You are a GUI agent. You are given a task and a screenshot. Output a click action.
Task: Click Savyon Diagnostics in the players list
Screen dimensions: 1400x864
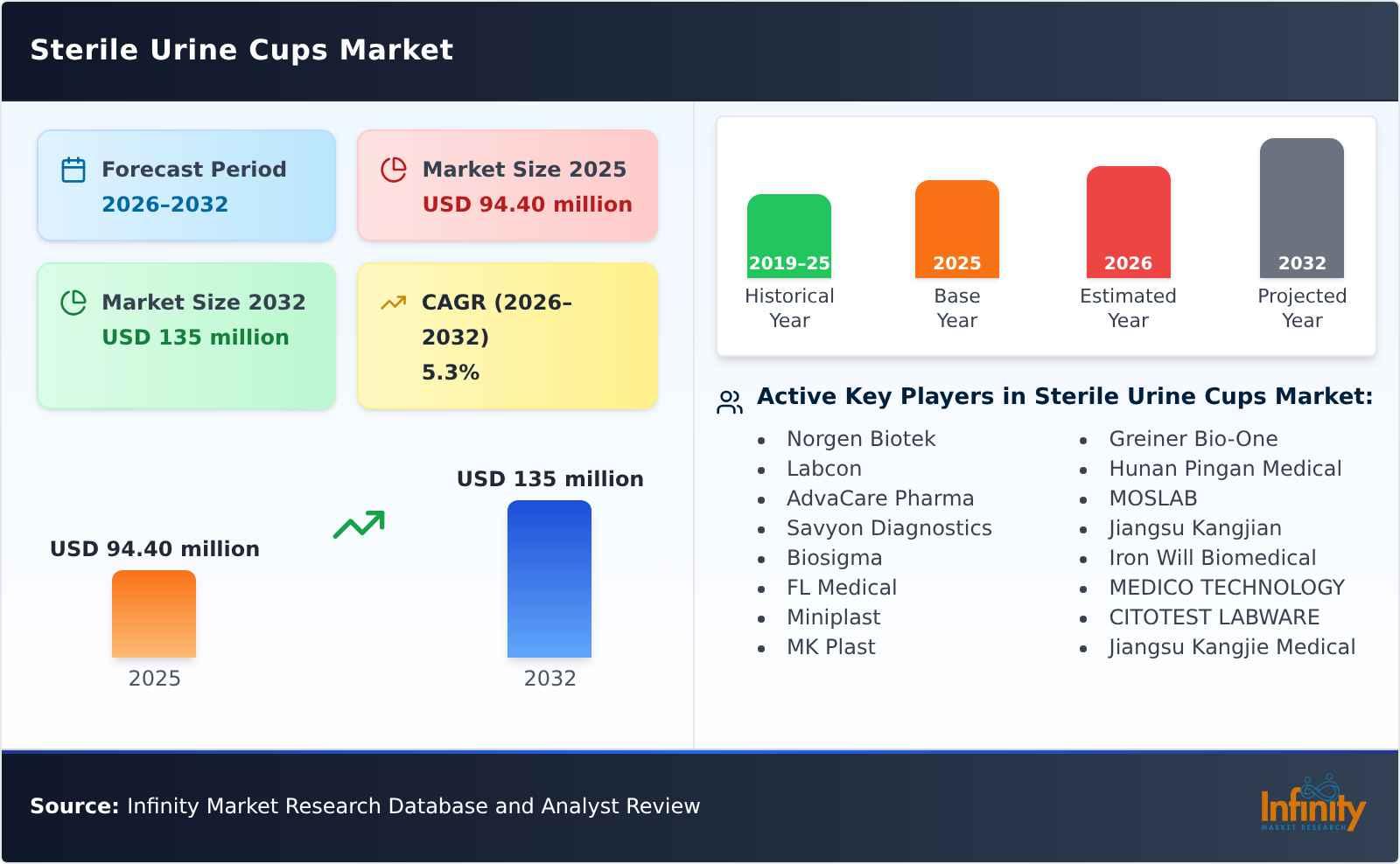point(889,528)
